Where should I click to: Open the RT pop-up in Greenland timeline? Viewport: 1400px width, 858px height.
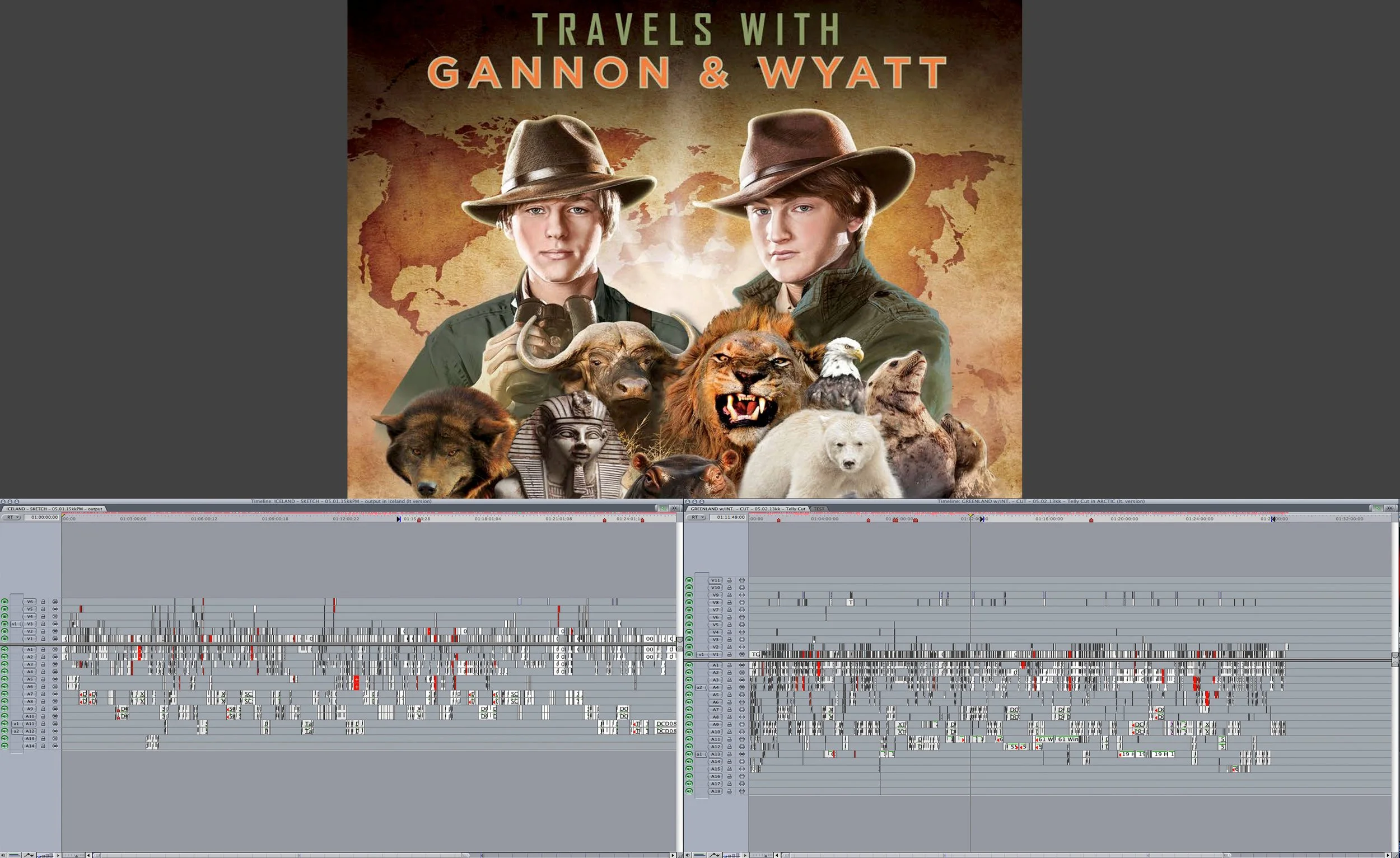[x=696, y=517]
